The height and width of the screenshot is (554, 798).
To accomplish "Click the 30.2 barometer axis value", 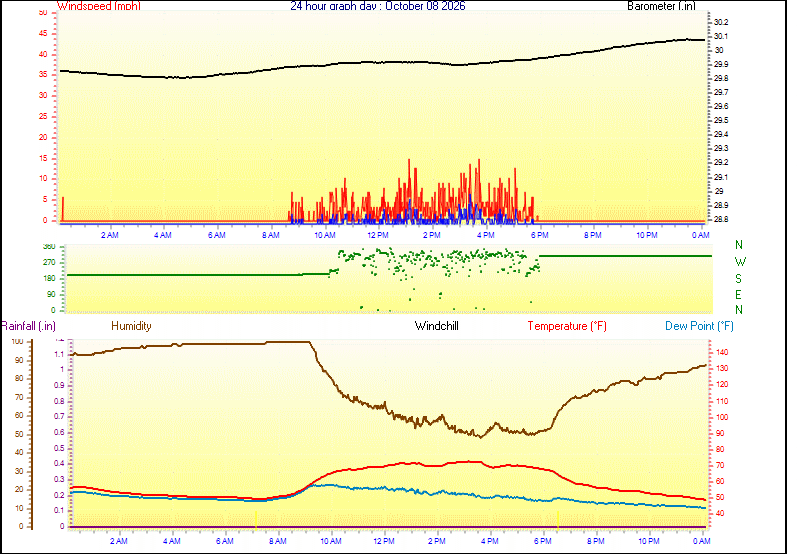I will (721, 22).
